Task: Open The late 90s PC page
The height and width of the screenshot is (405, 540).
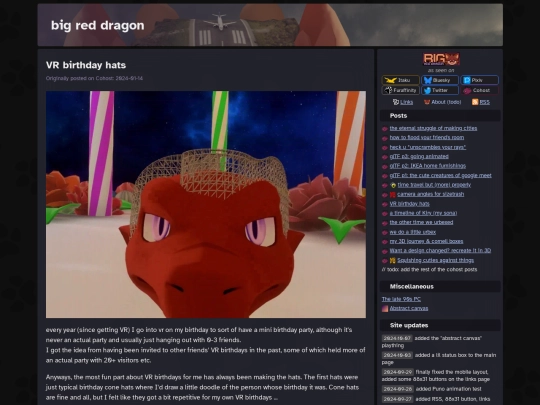Action: tap(401, 299)
